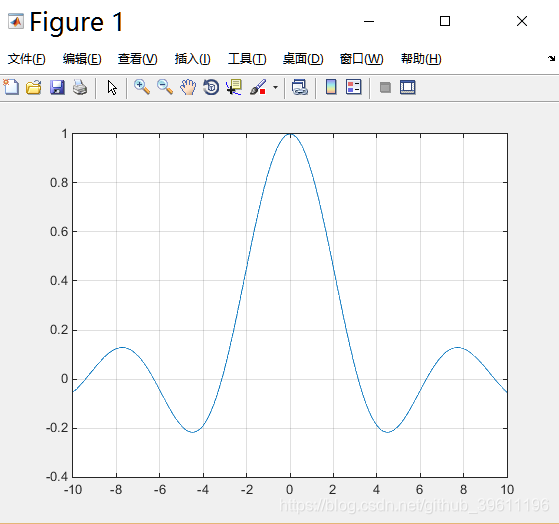Select the Edit Plot arrow tool
The height and width of the screenshot is (524, 559).
pos(112,87)
